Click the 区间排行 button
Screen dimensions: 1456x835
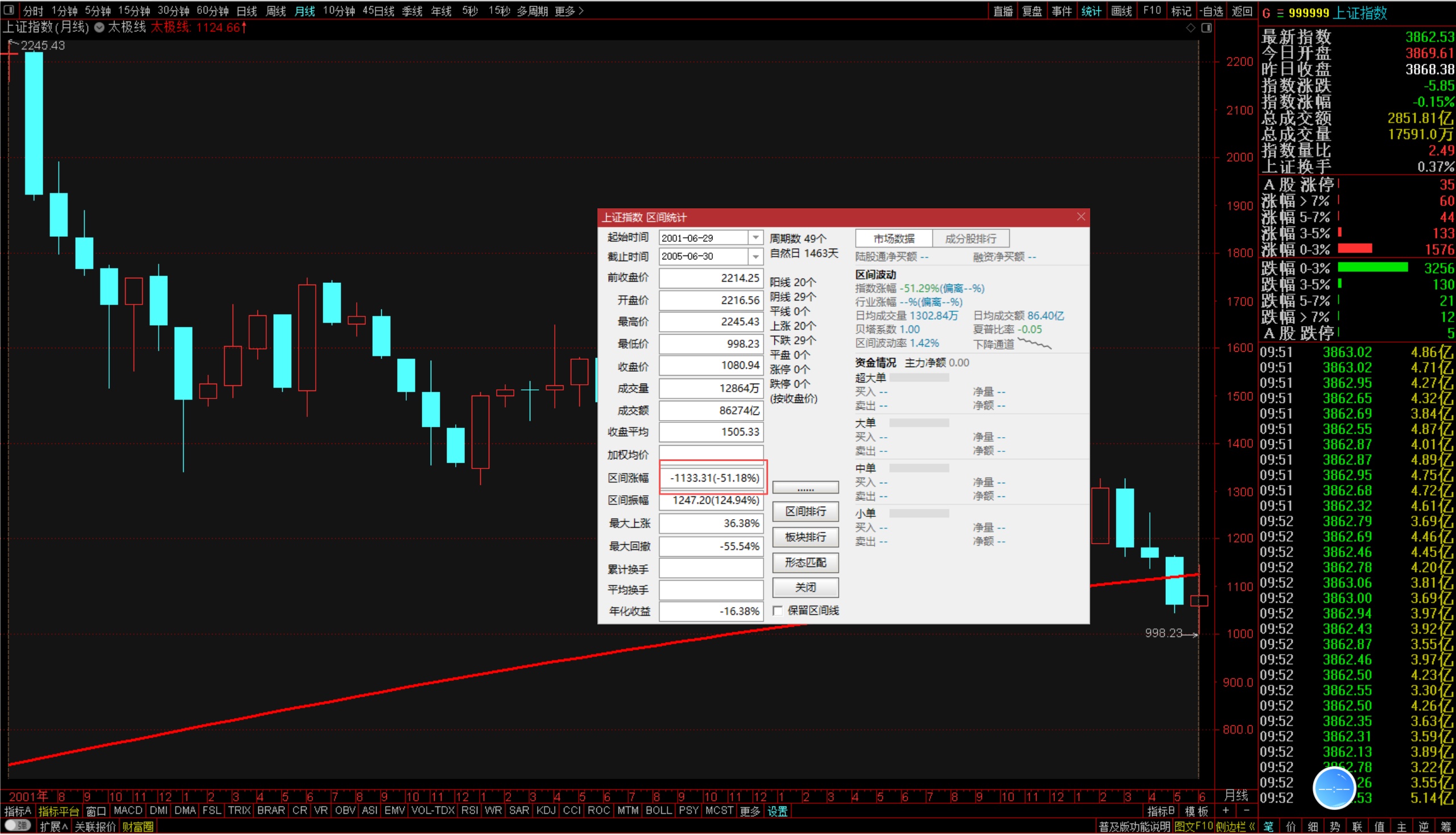805,512
